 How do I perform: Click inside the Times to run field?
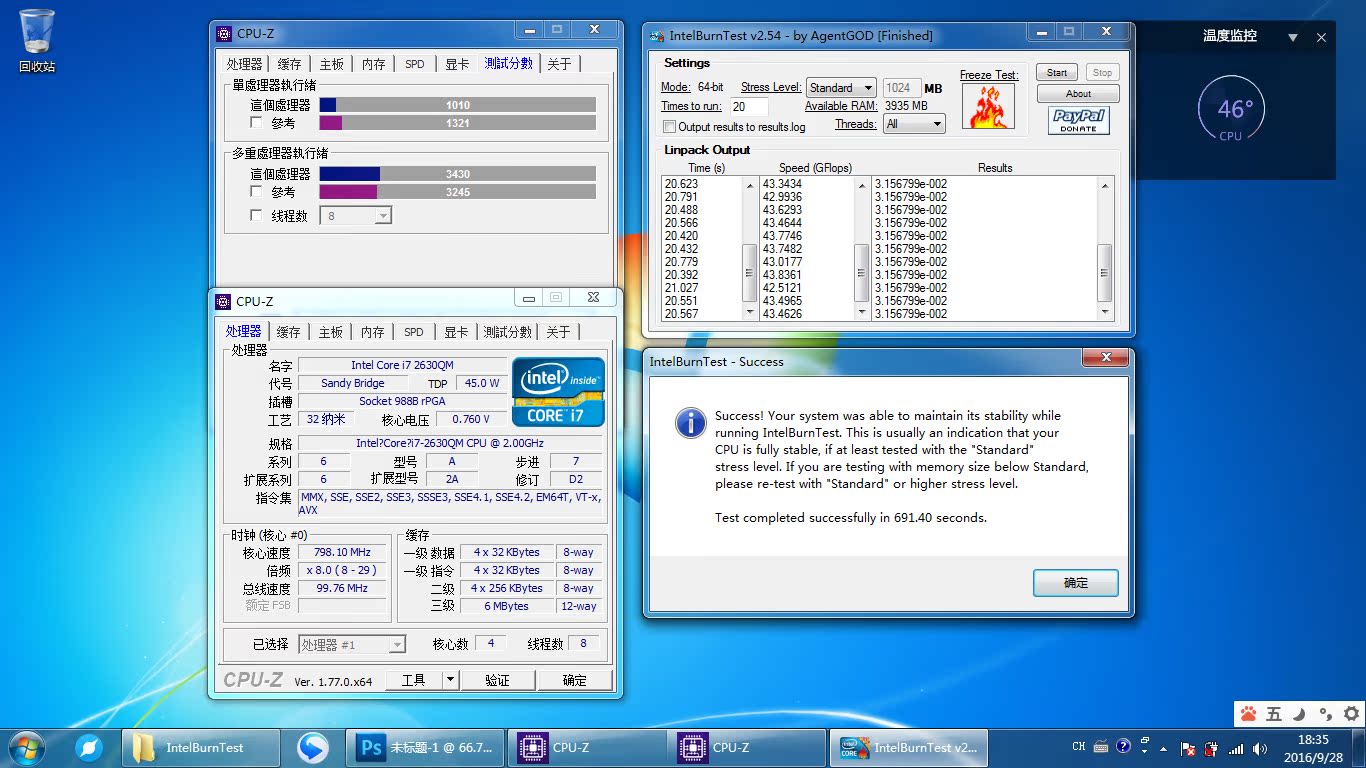point(748,106)
